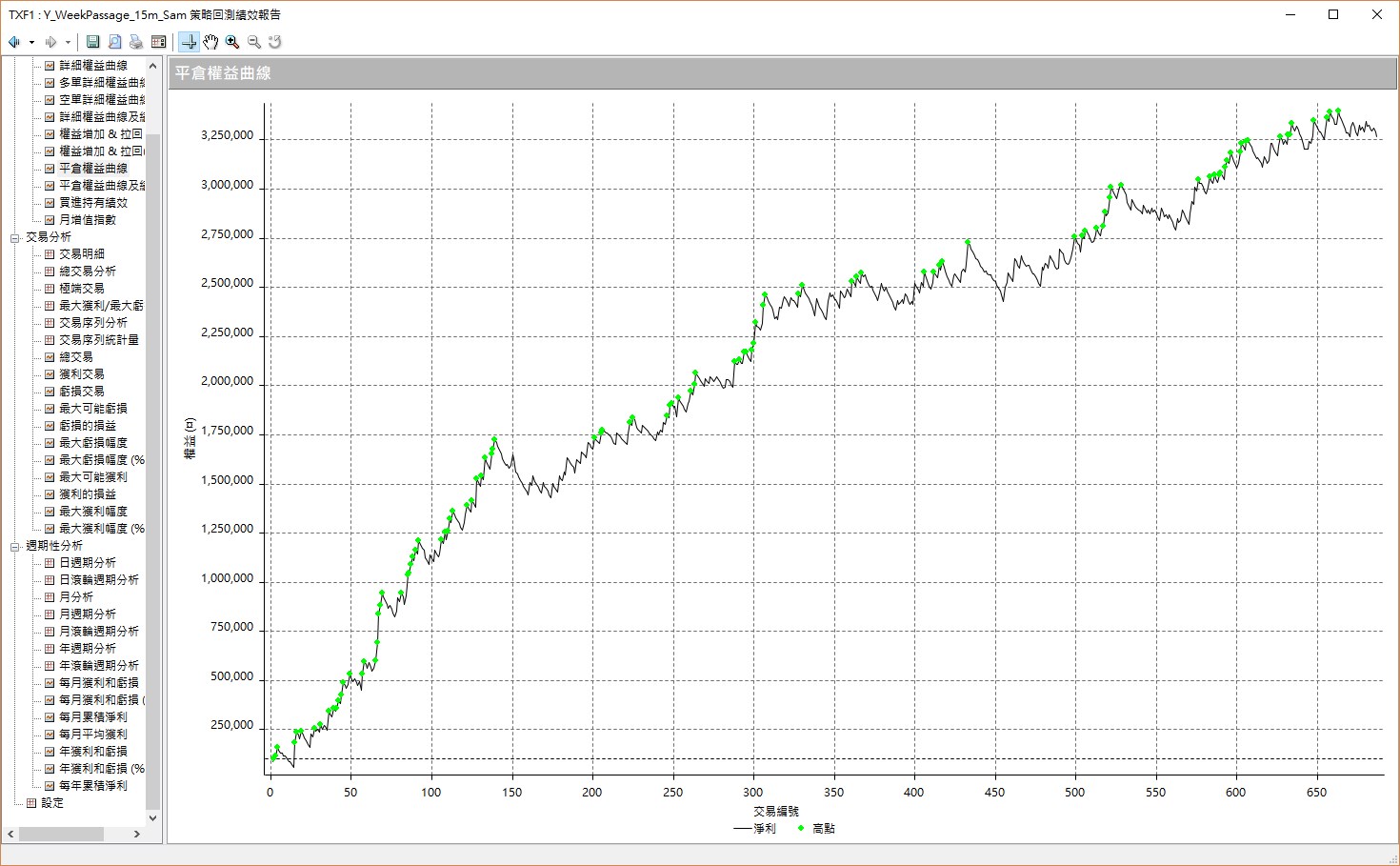Open 日滾輪週期分析 report
Image resolution: width=1400 pixels, height=866 pixels.
coord(99,580)
